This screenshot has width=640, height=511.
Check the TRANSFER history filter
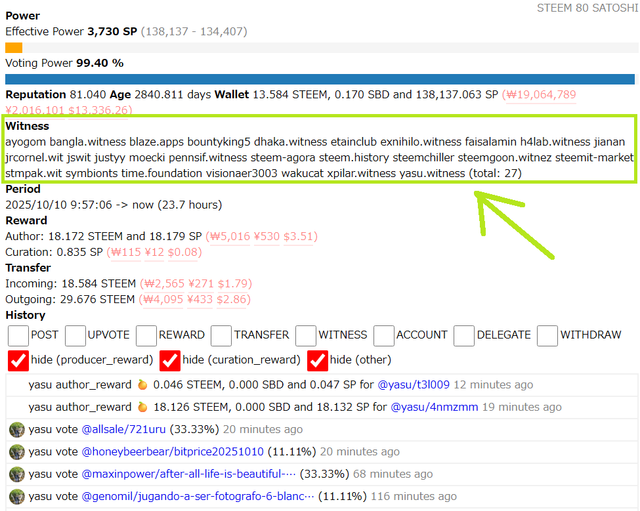click(221, 335)
